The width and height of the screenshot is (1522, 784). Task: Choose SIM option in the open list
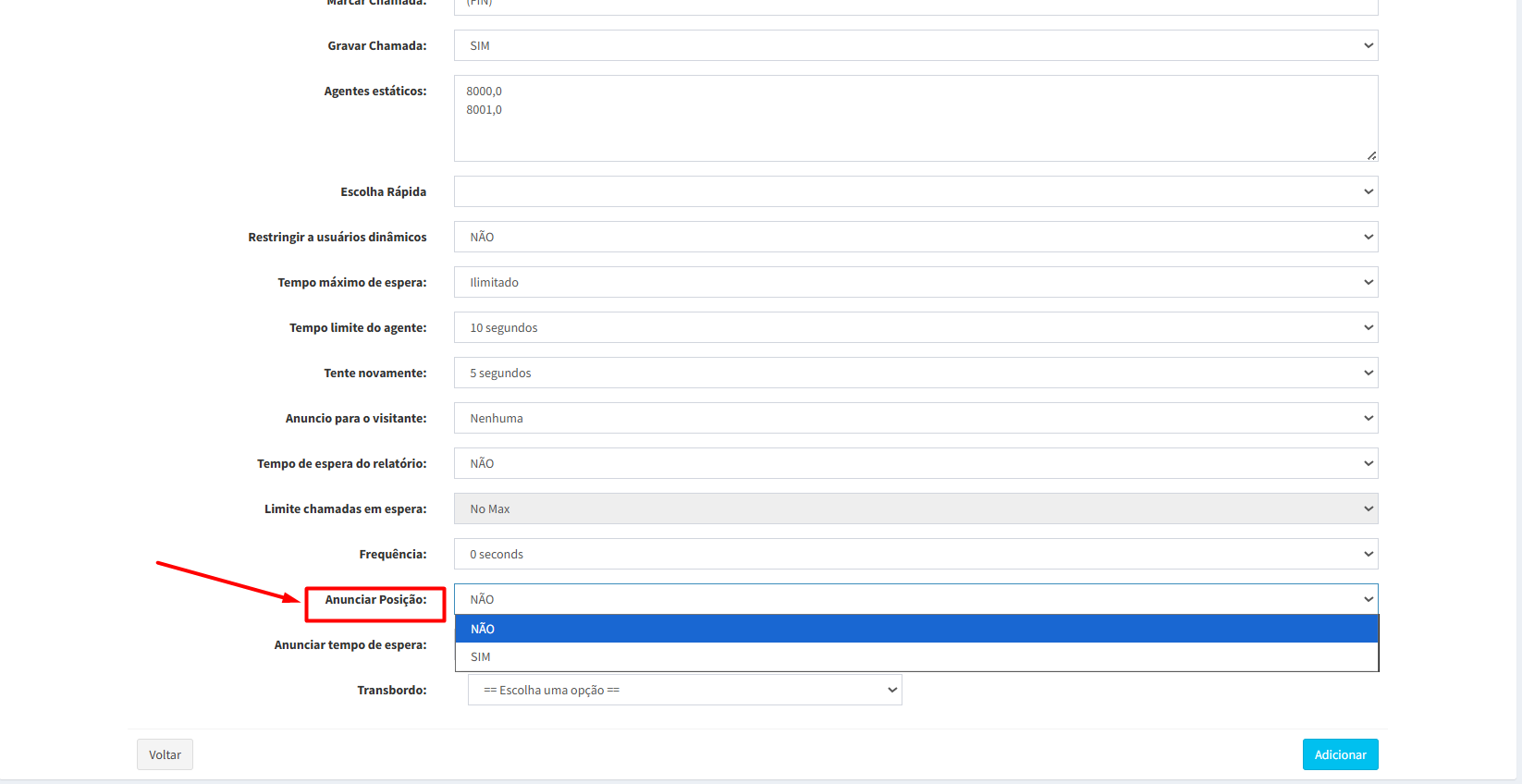pyautogui.click(x=915, y=657)
